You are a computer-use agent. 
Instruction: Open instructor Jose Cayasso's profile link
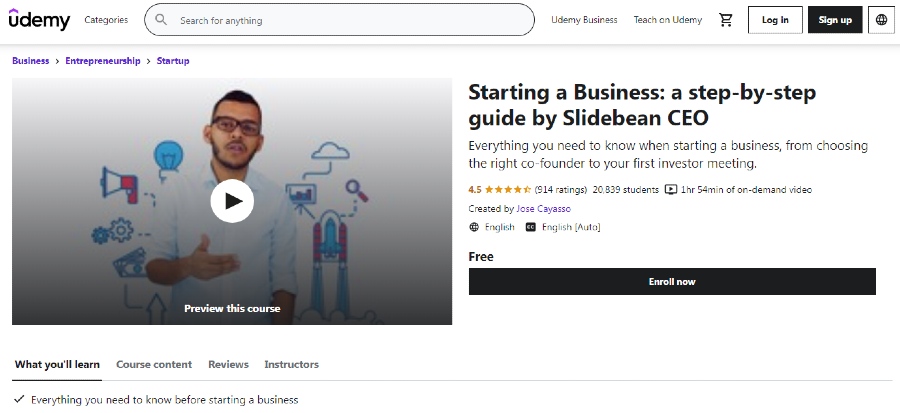click(543, 208)
